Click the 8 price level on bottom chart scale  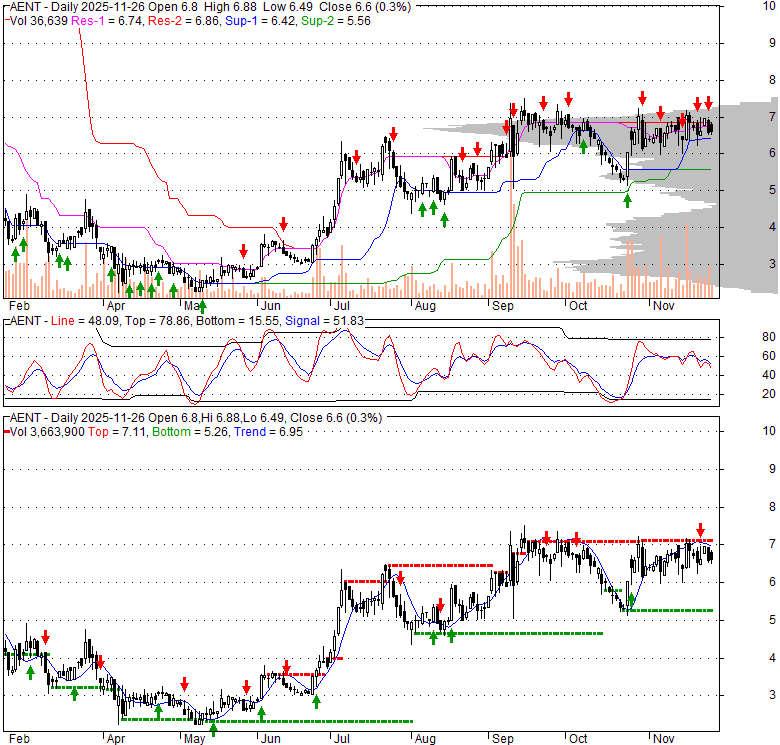(x=772, y=506)
